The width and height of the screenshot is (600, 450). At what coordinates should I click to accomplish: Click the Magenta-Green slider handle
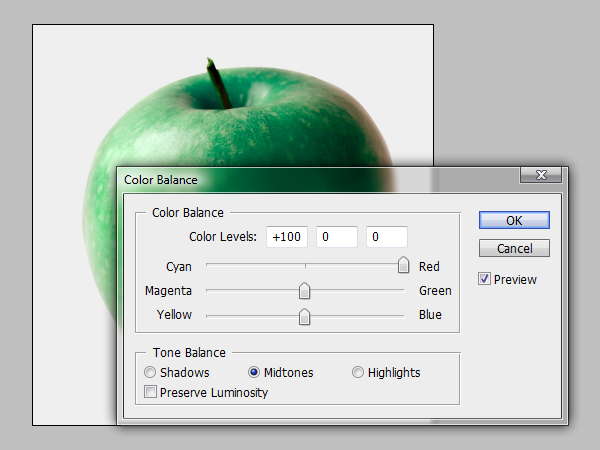click(304, 291)
